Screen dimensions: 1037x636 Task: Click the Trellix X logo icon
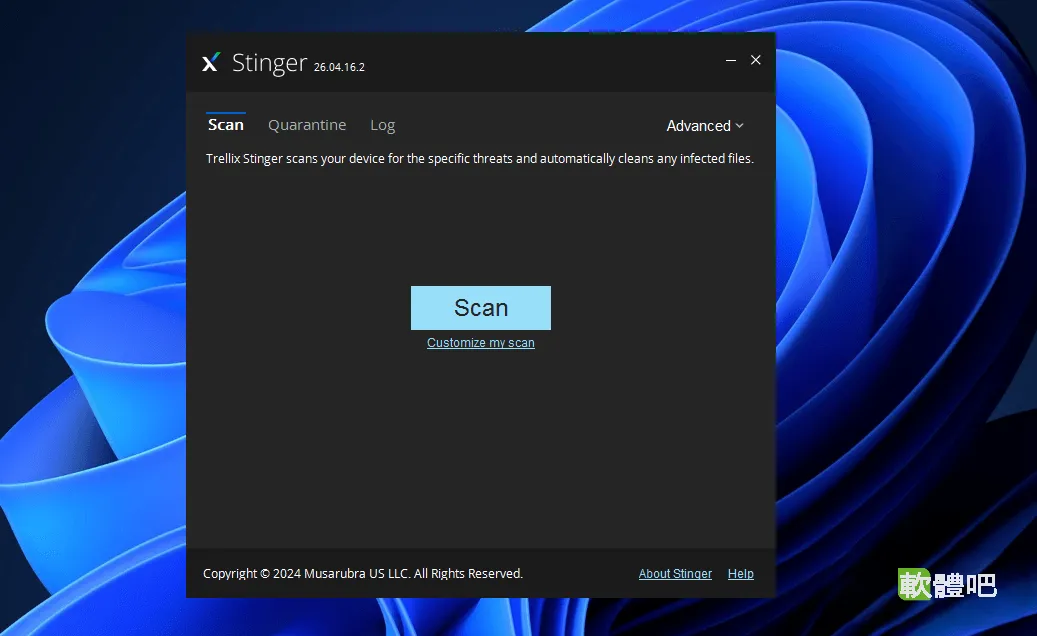pos(211,62)
